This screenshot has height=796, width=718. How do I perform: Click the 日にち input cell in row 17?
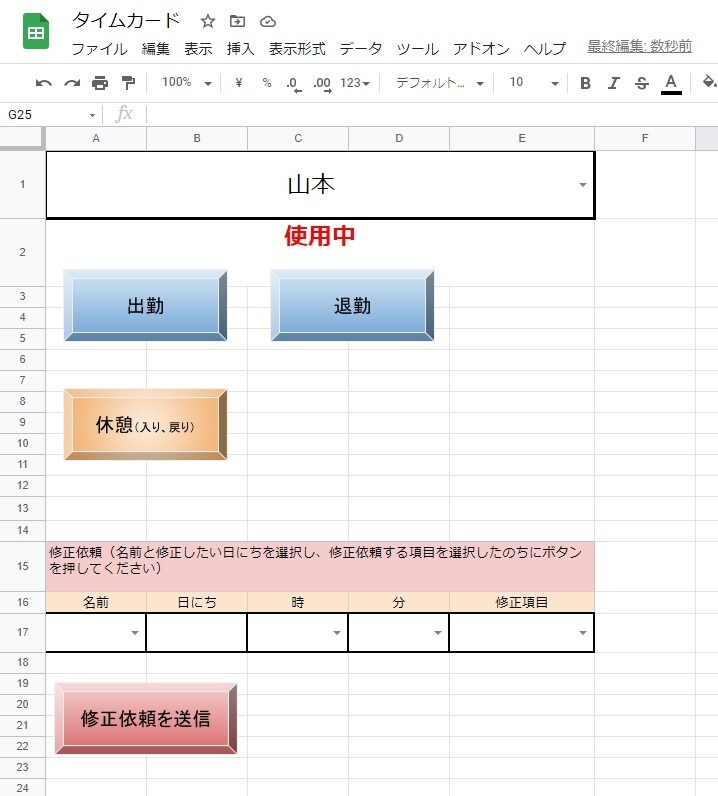coord(197,633)
